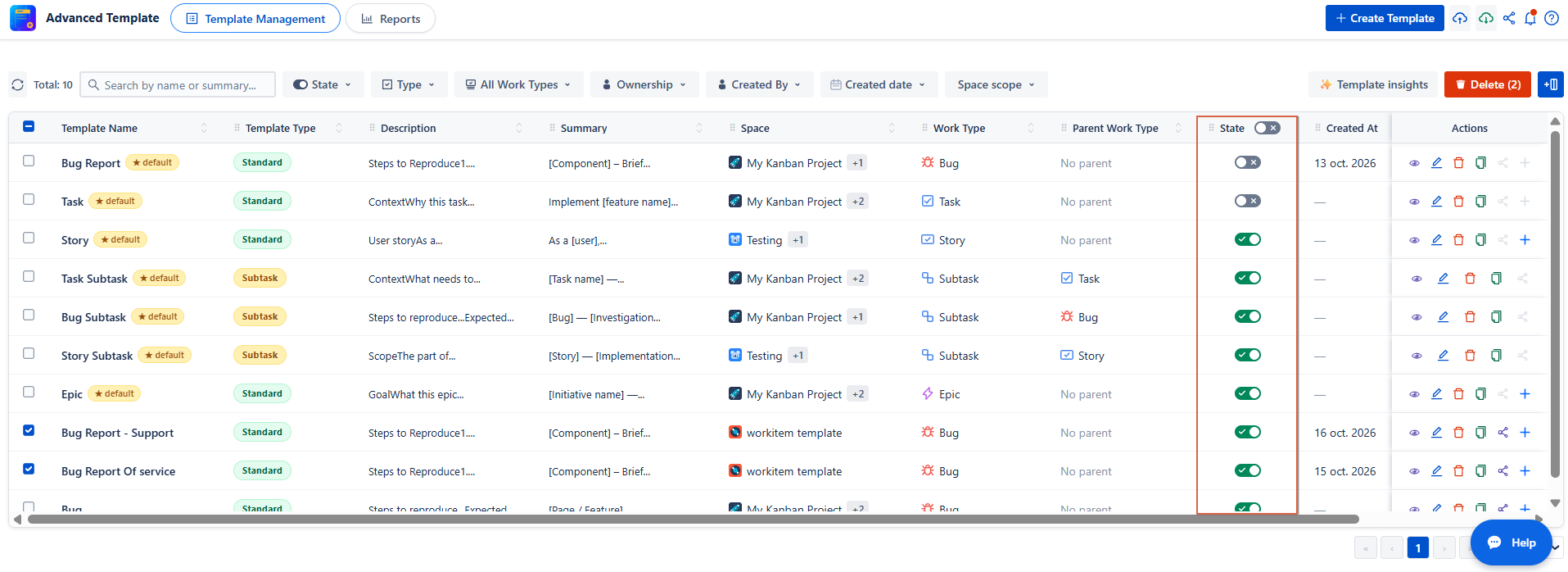Sort by the Template Name column
This screenshot has height=572, width=1568.
(x=204, y=128)
